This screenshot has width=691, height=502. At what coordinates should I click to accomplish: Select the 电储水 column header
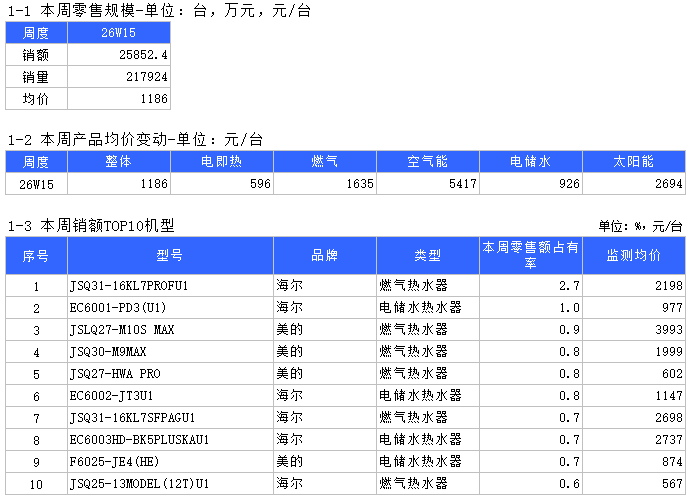(531, 161)
